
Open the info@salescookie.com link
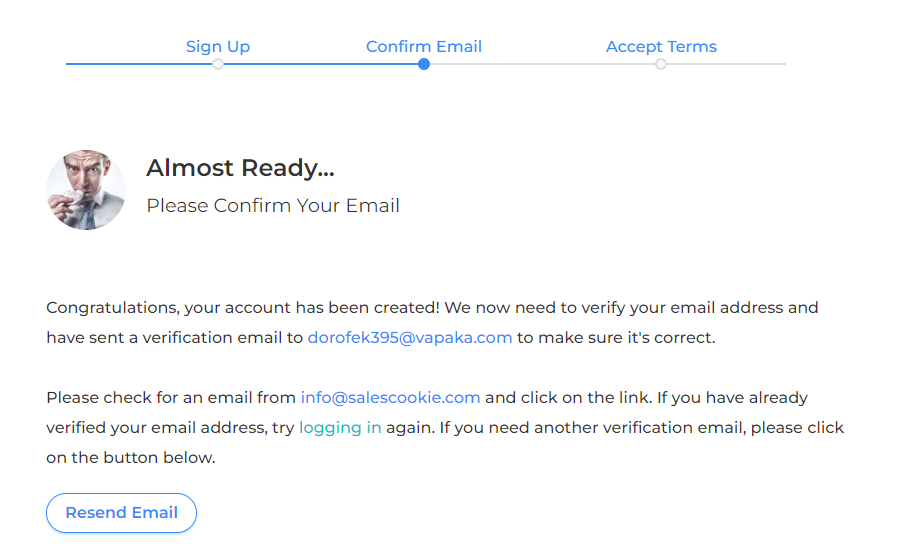tap(390, 397)
